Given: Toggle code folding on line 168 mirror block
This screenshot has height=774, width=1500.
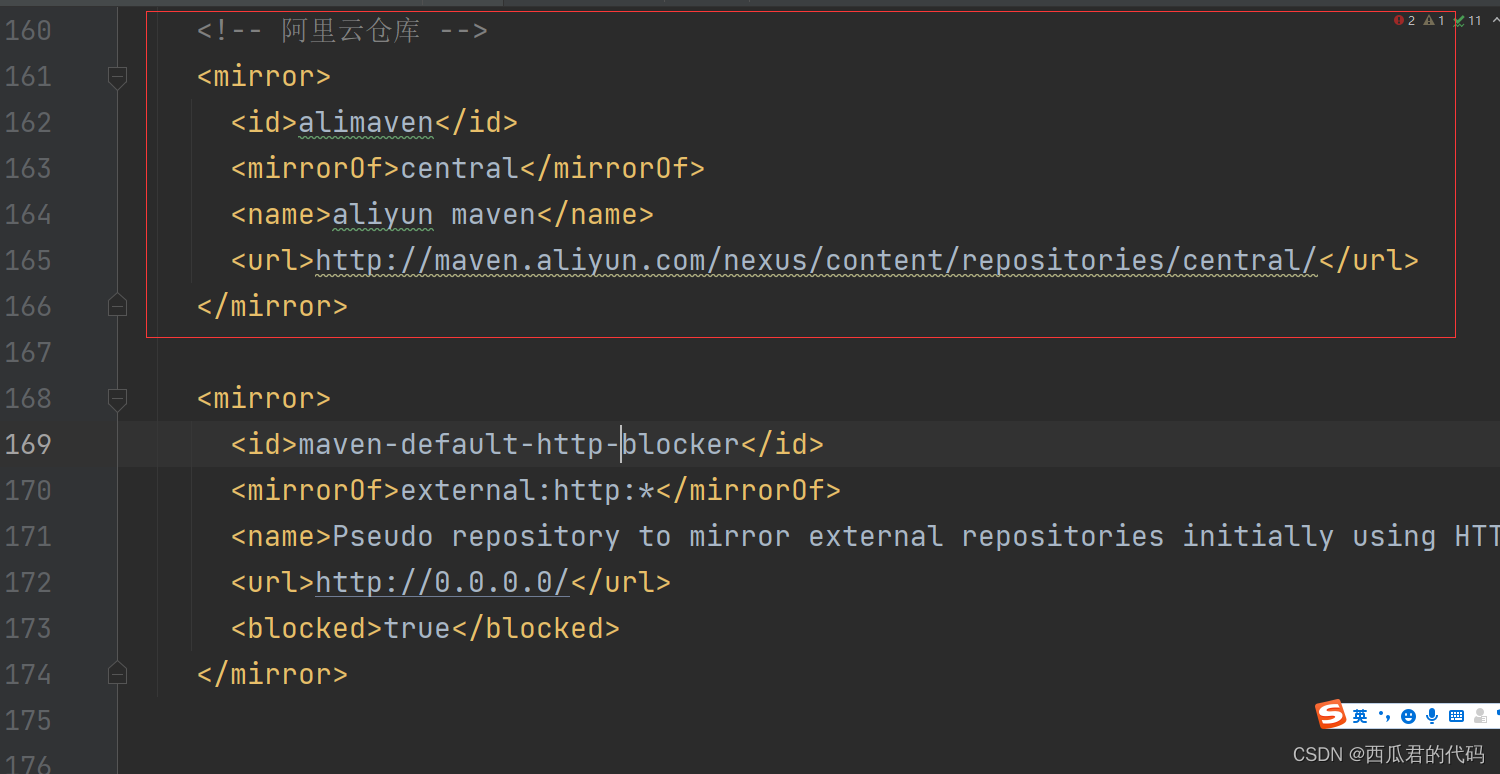Looking at the screenshot, I should point(117,398).
